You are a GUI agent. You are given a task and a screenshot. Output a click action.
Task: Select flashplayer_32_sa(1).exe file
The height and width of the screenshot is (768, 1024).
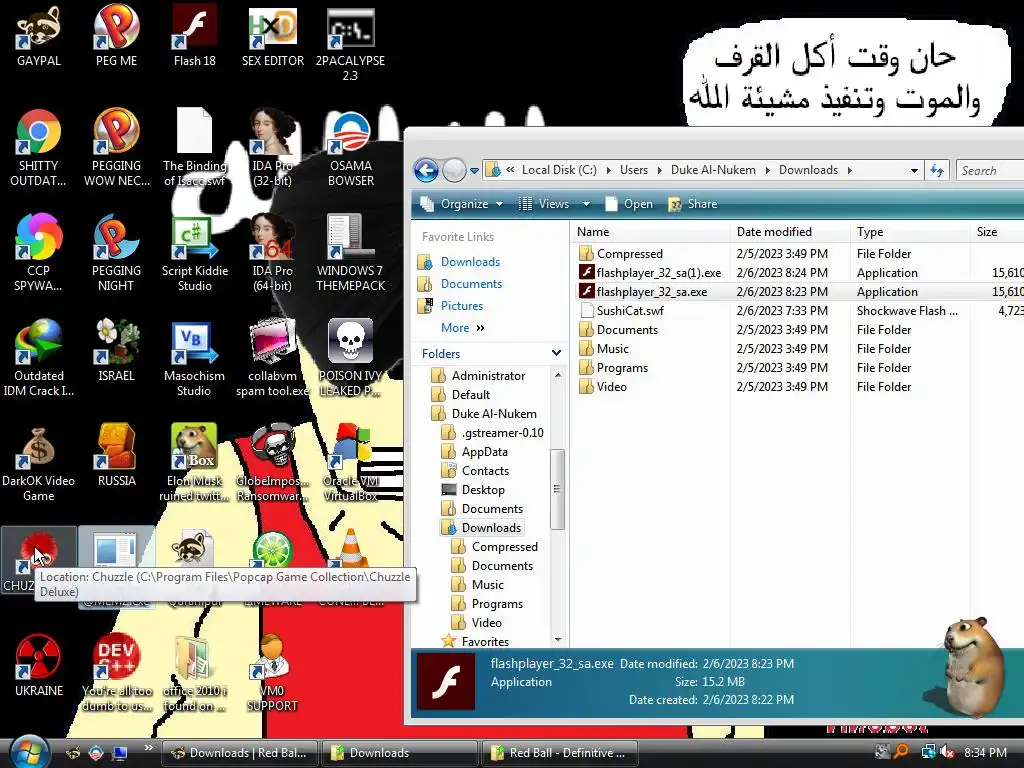coord(658,273)
